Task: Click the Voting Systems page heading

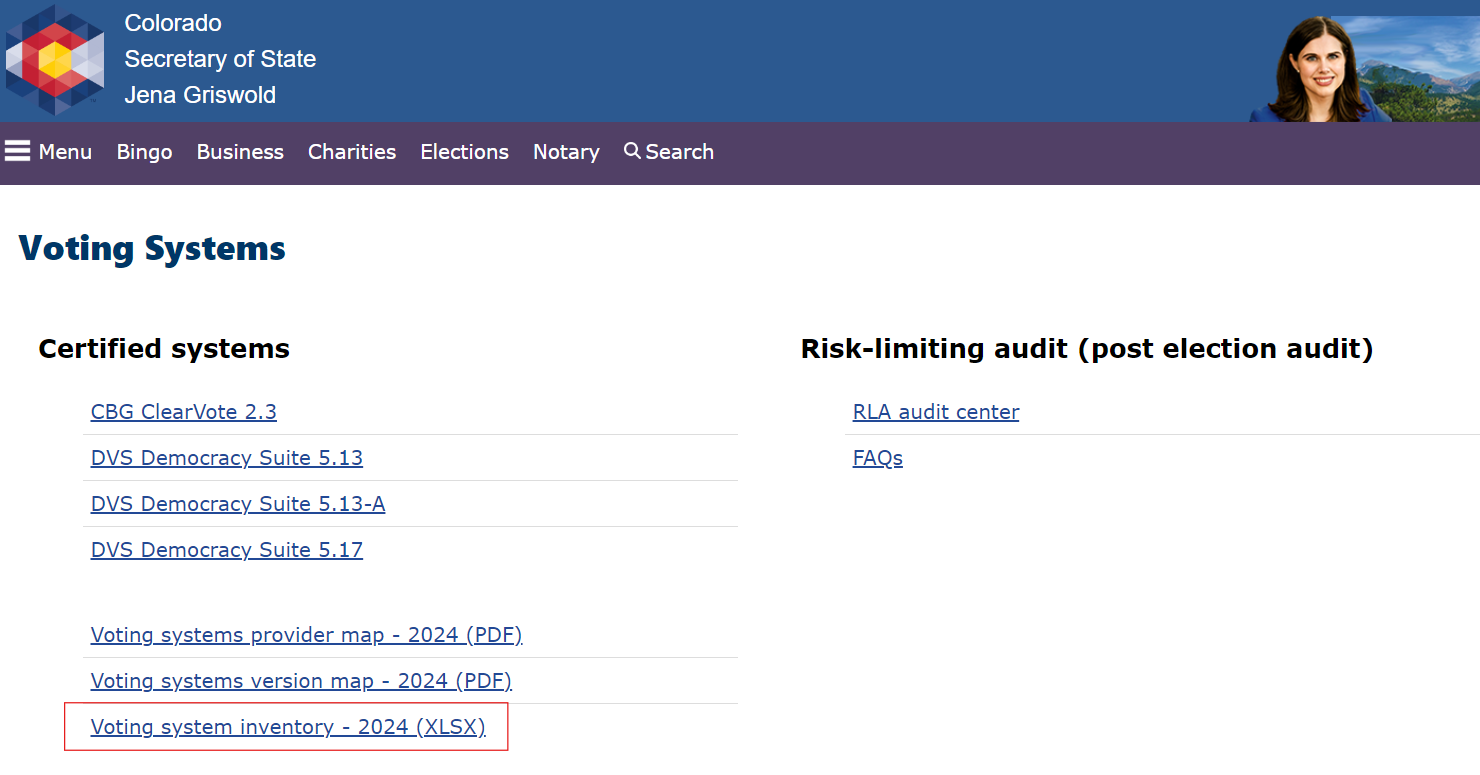Action: click(152, 248)
